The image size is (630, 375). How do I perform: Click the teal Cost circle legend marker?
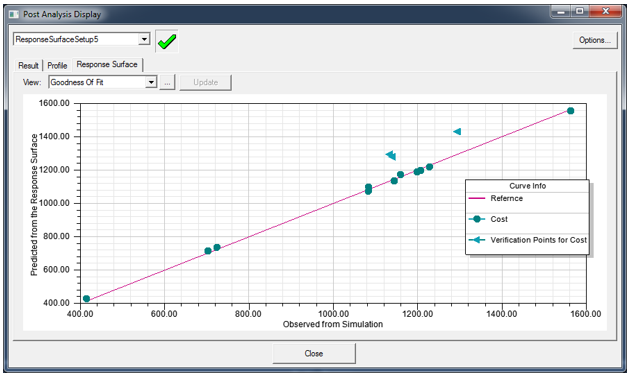pyautogui.click(x=477, y=219)
